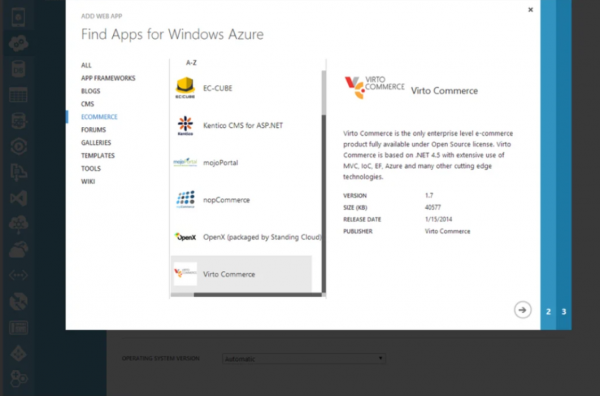Select Virto Commerce entry text
The width and height of the screenshot is (600, 396).
pos(229,274)
